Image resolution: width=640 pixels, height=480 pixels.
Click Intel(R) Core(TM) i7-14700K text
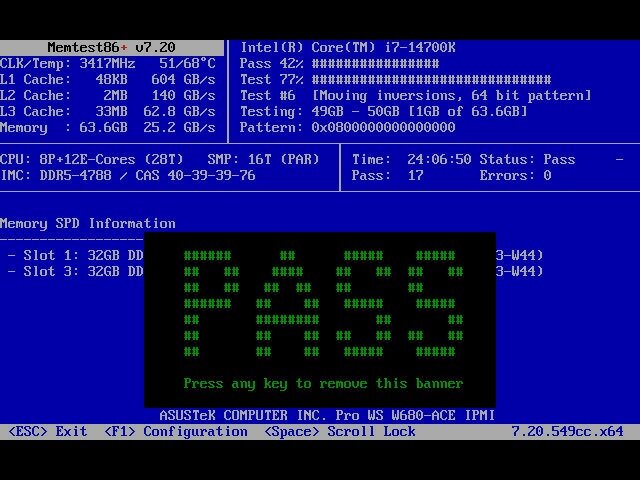pos(348,47)
